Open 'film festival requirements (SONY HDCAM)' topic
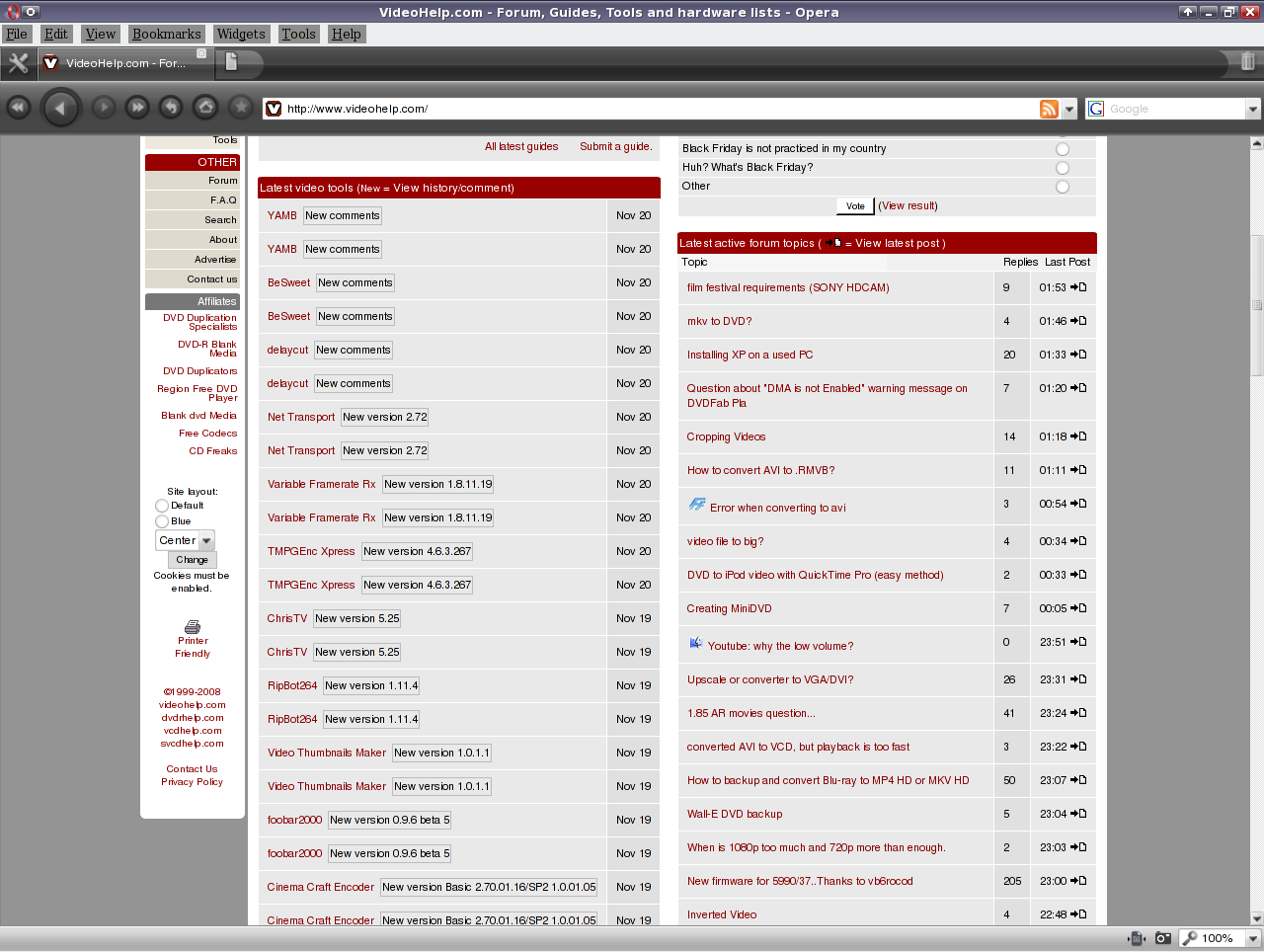This screenshot has width=1264, height=952. coord(788,287)
